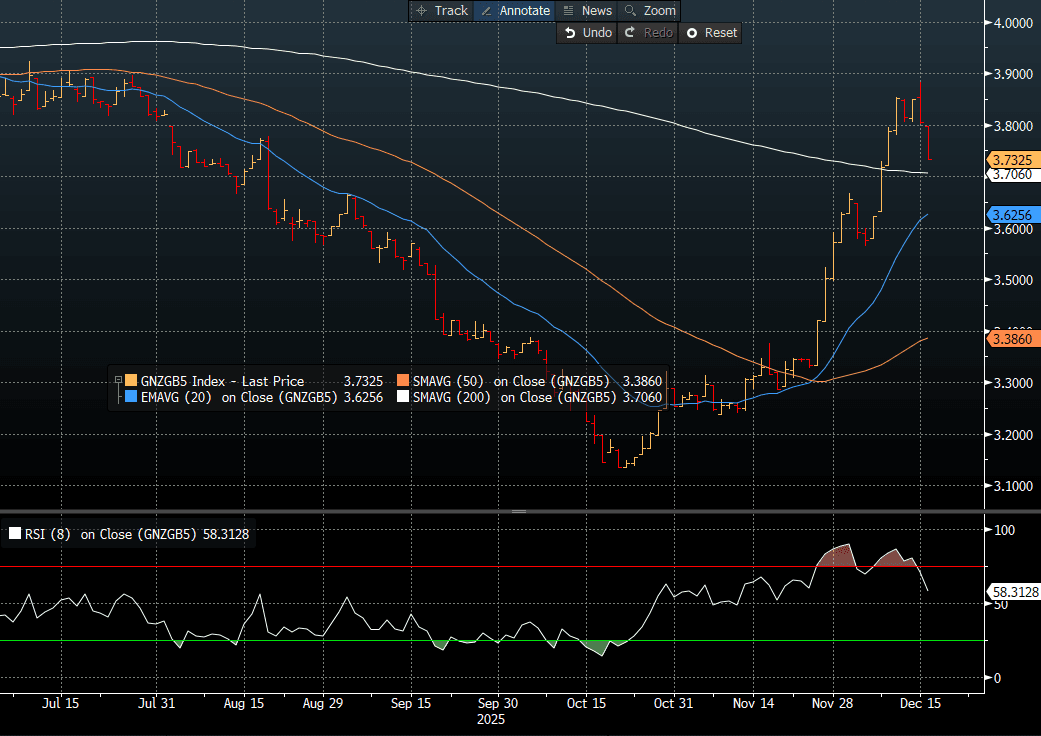Click the panel divider handle above RSI

click(519, 511)
